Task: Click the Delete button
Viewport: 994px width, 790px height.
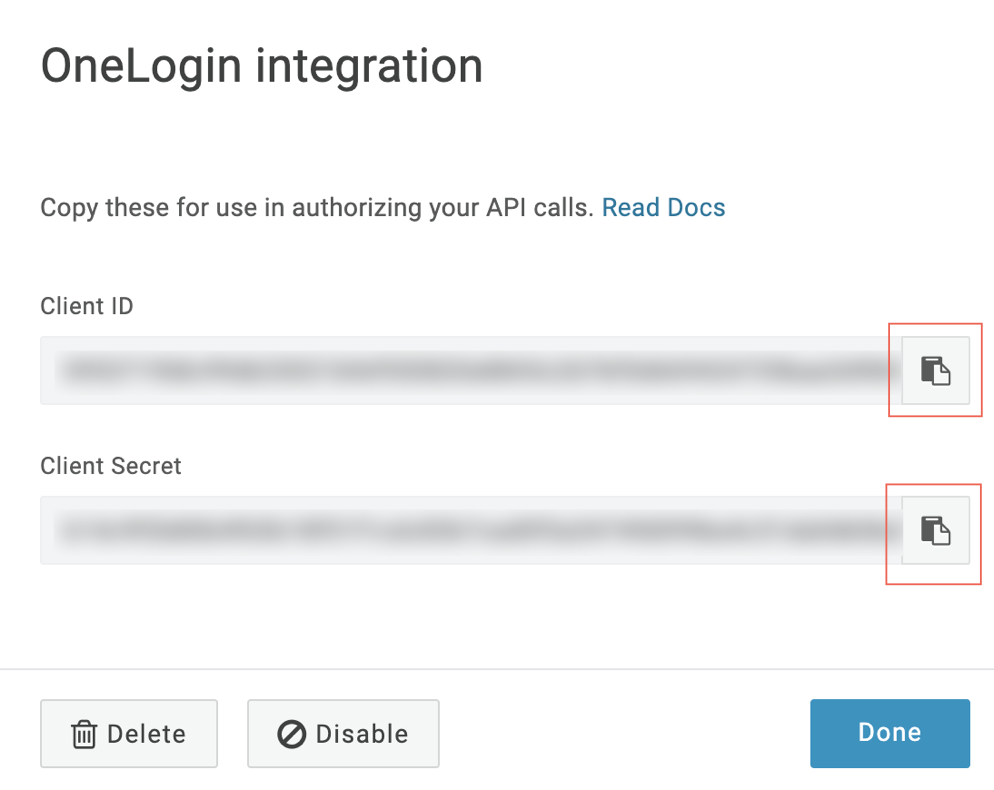Action: pyautogui.click(x=129, y=734)
